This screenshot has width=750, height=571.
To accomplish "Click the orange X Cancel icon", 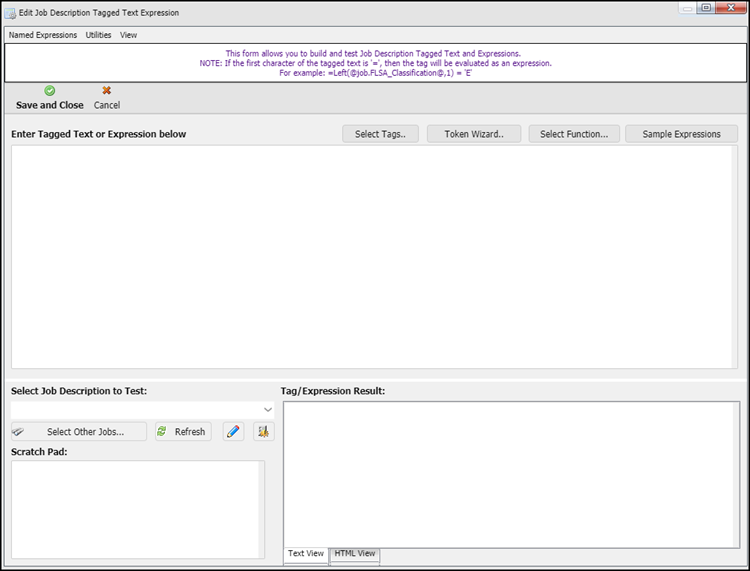I will tap(107, 91).
